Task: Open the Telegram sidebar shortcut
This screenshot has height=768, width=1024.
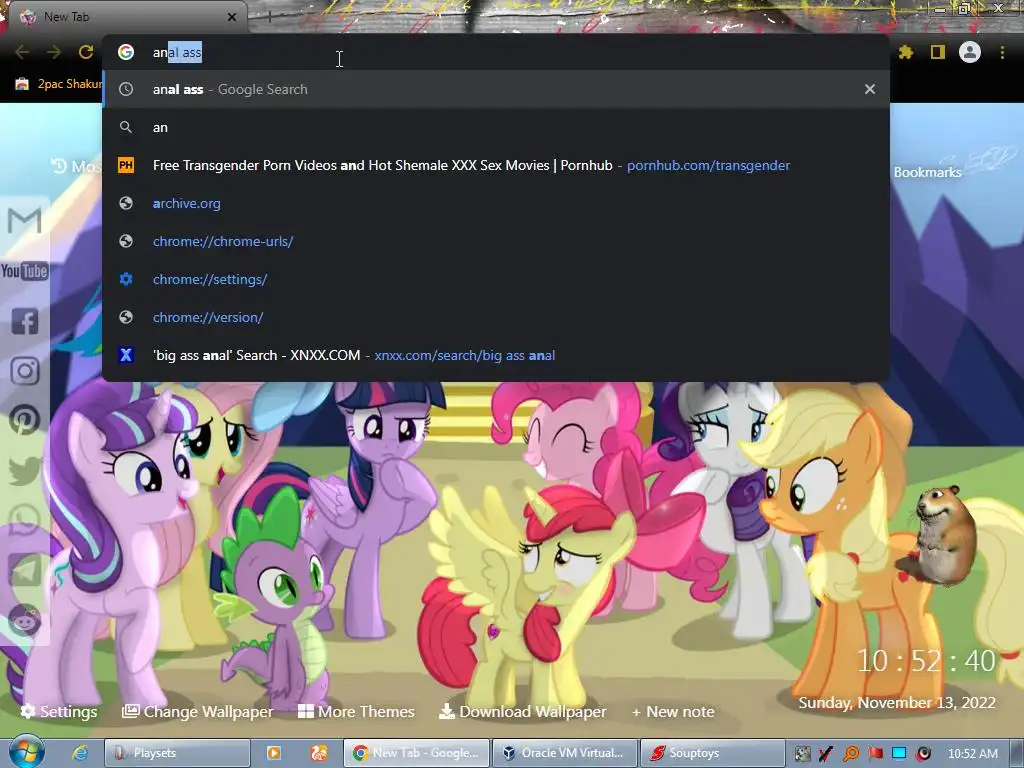Action: pos(25,569)
